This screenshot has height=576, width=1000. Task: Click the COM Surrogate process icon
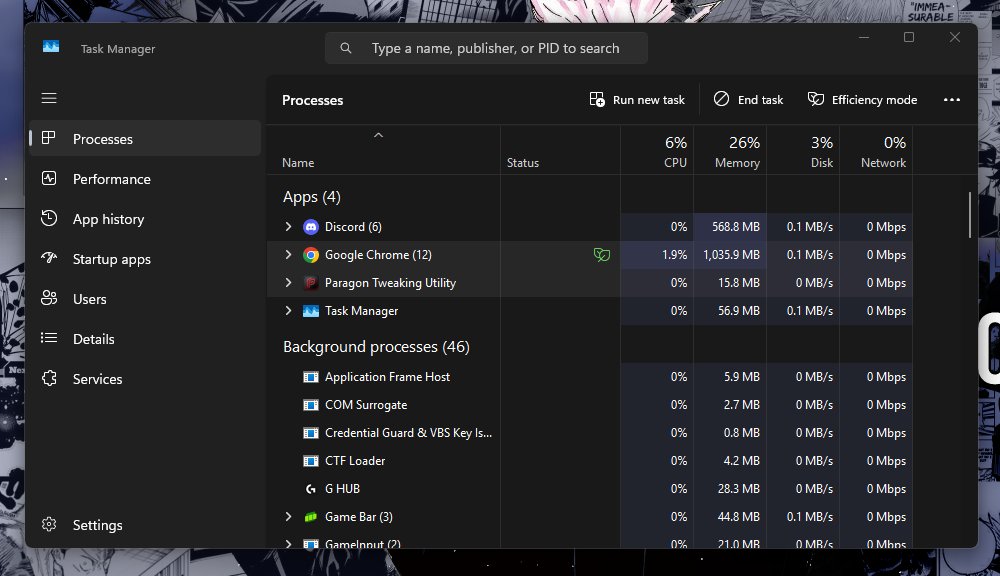click(x=311, y=405)
